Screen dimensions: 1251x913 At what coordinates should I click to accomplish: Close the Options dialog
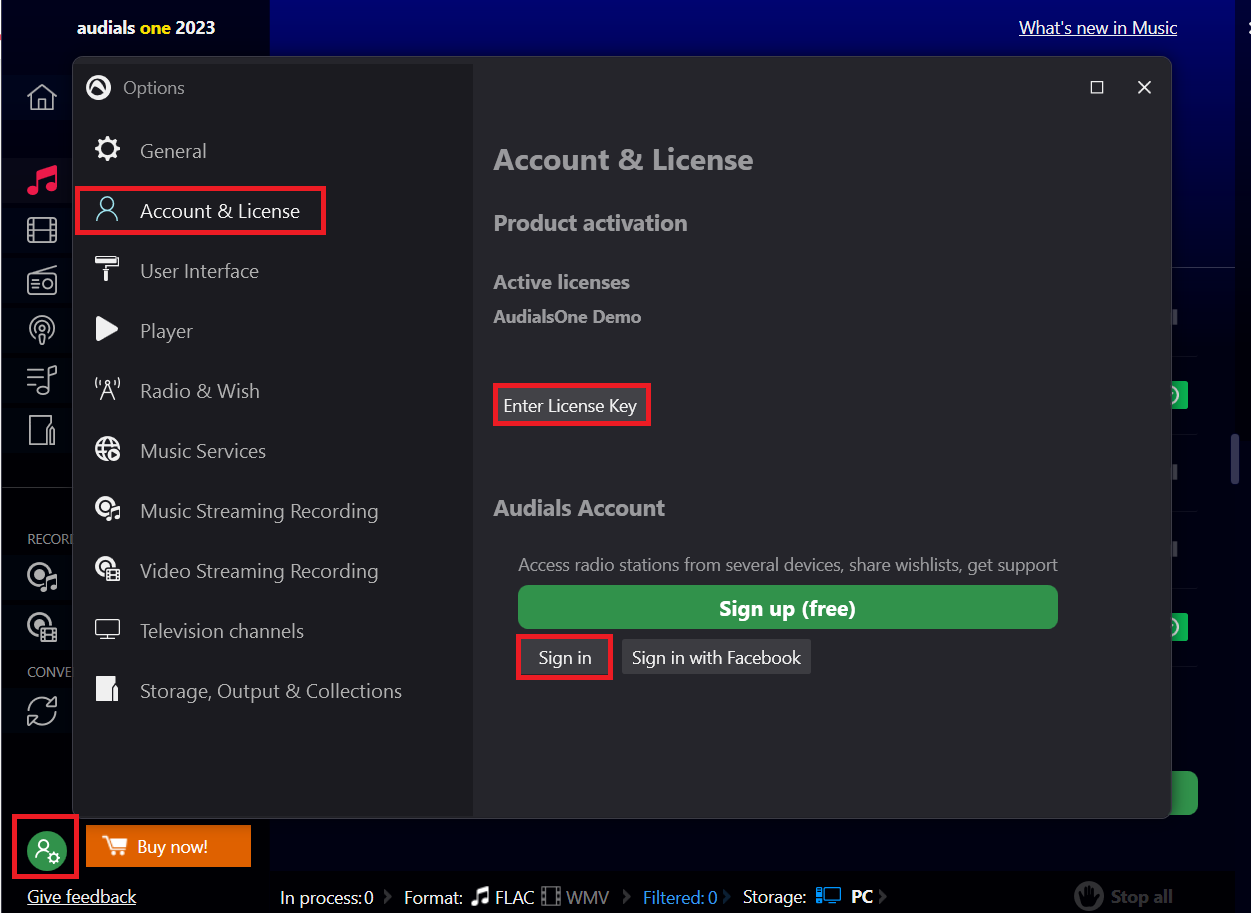pos(1145,87)
